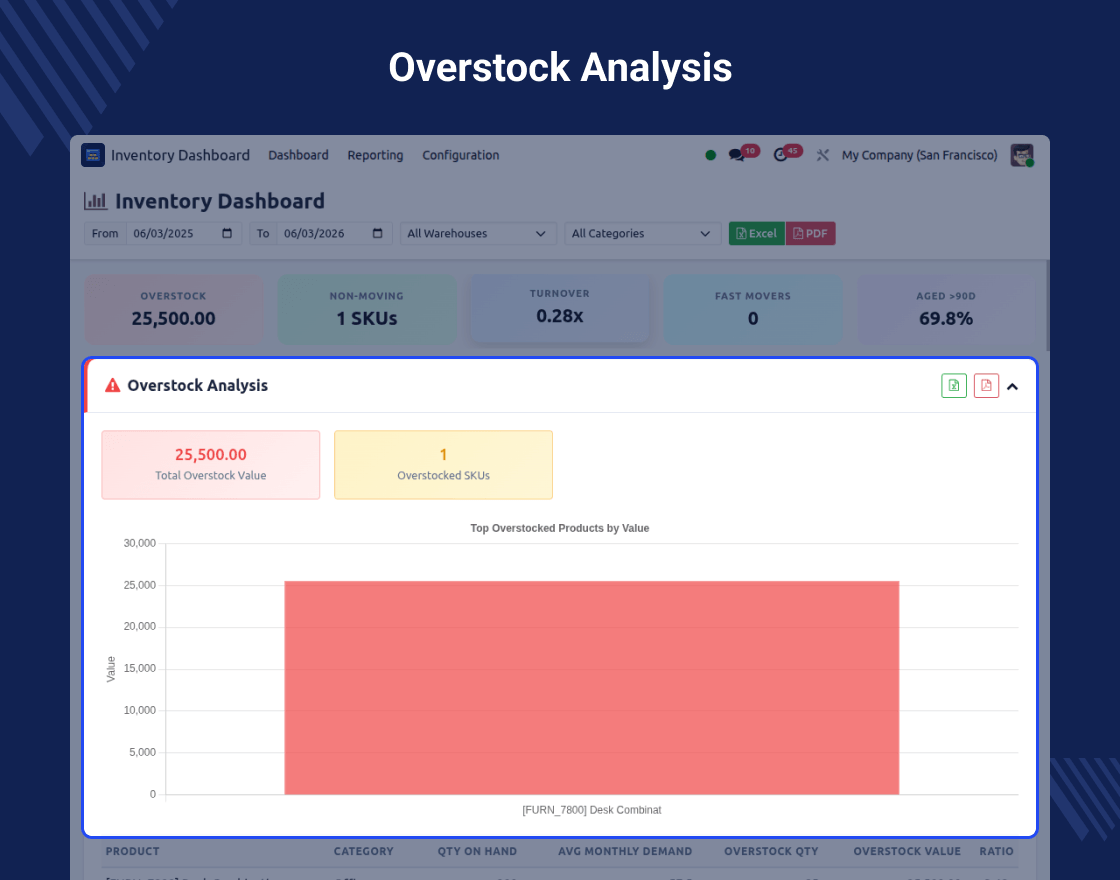Click the red Desk Combination chart bar
This screenshot has height=880, width=1120.
point(591,688)
